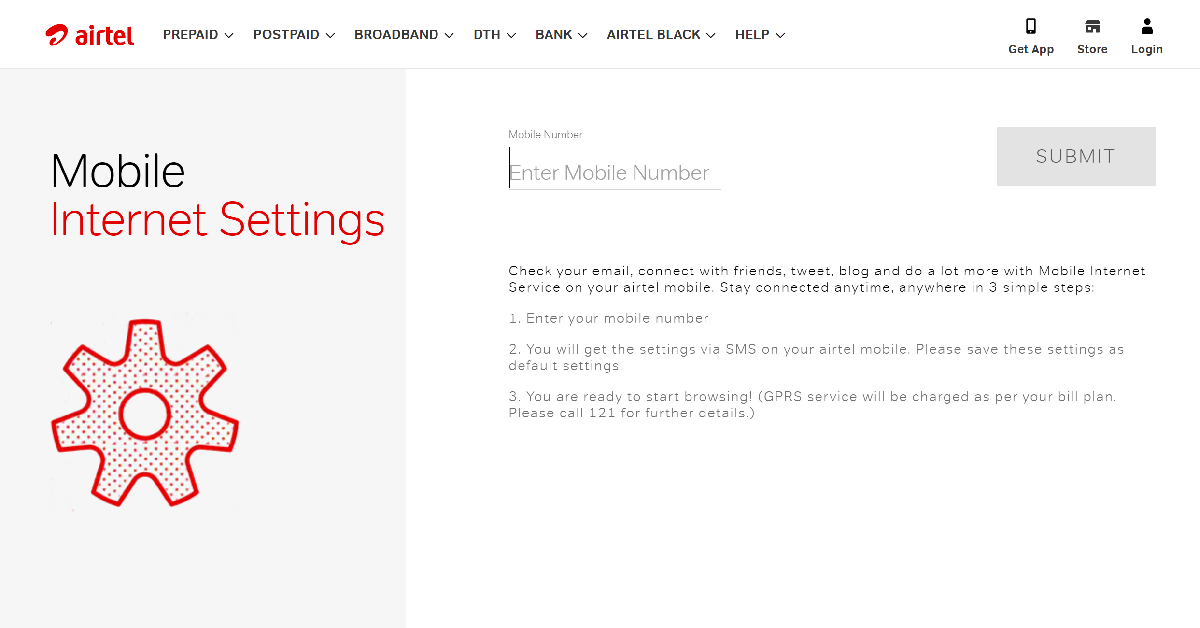This screenshot has width=1200, height=628.
Task: Click the airtel logo
Action: pyautogui.click(x=90, y=35)
